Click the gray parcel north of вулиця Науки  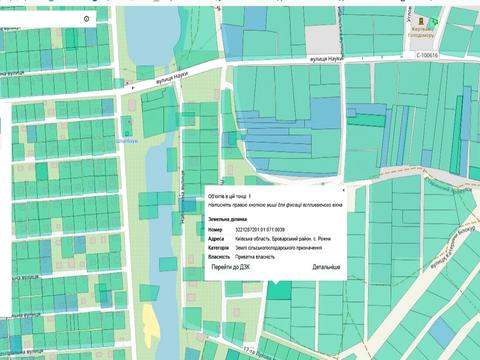(322, 40)
